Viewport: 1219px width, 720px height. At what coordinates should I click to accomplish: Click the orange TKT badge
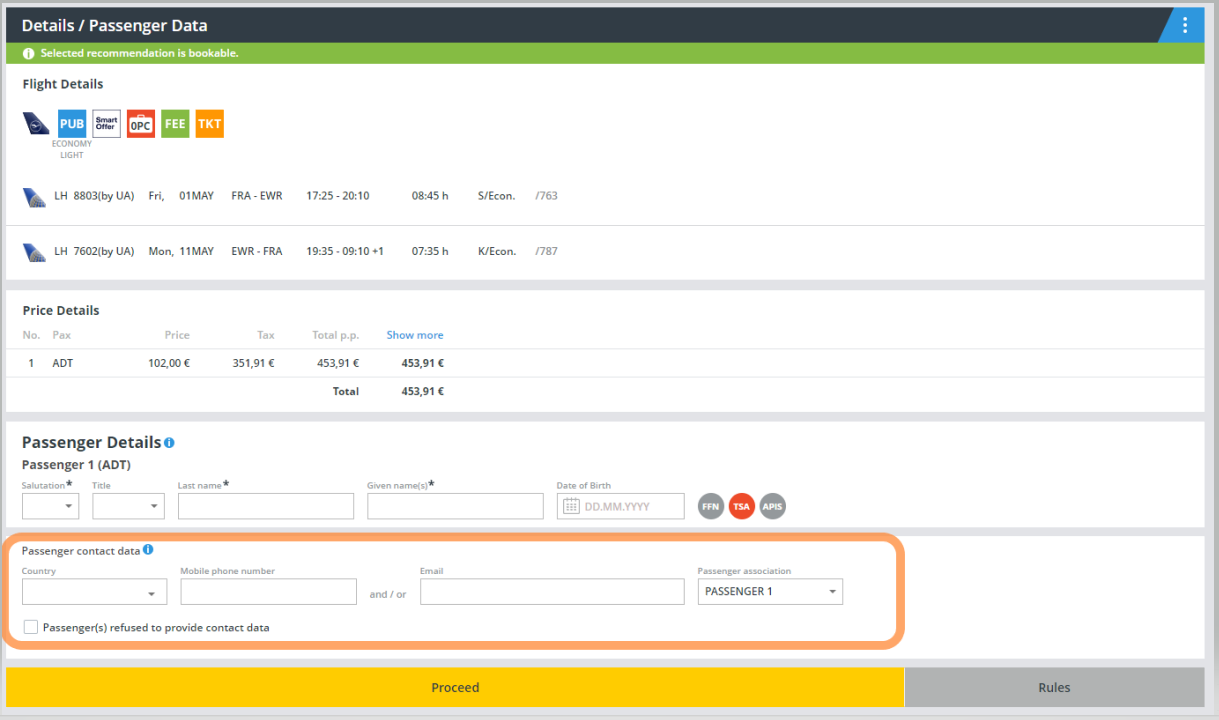pyautogui.click(x=209, y=124)
